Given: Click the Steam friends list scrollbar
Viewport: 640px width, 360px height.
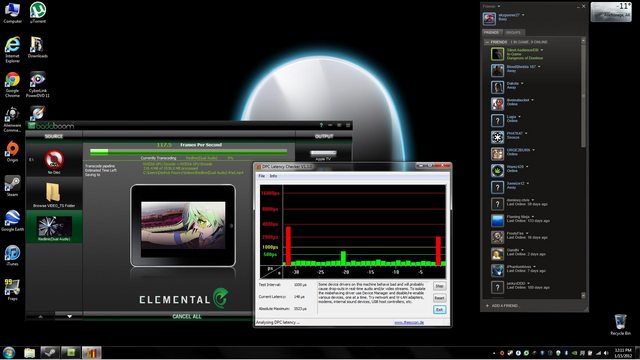Looking at the screenshot, I should point(583,94).
